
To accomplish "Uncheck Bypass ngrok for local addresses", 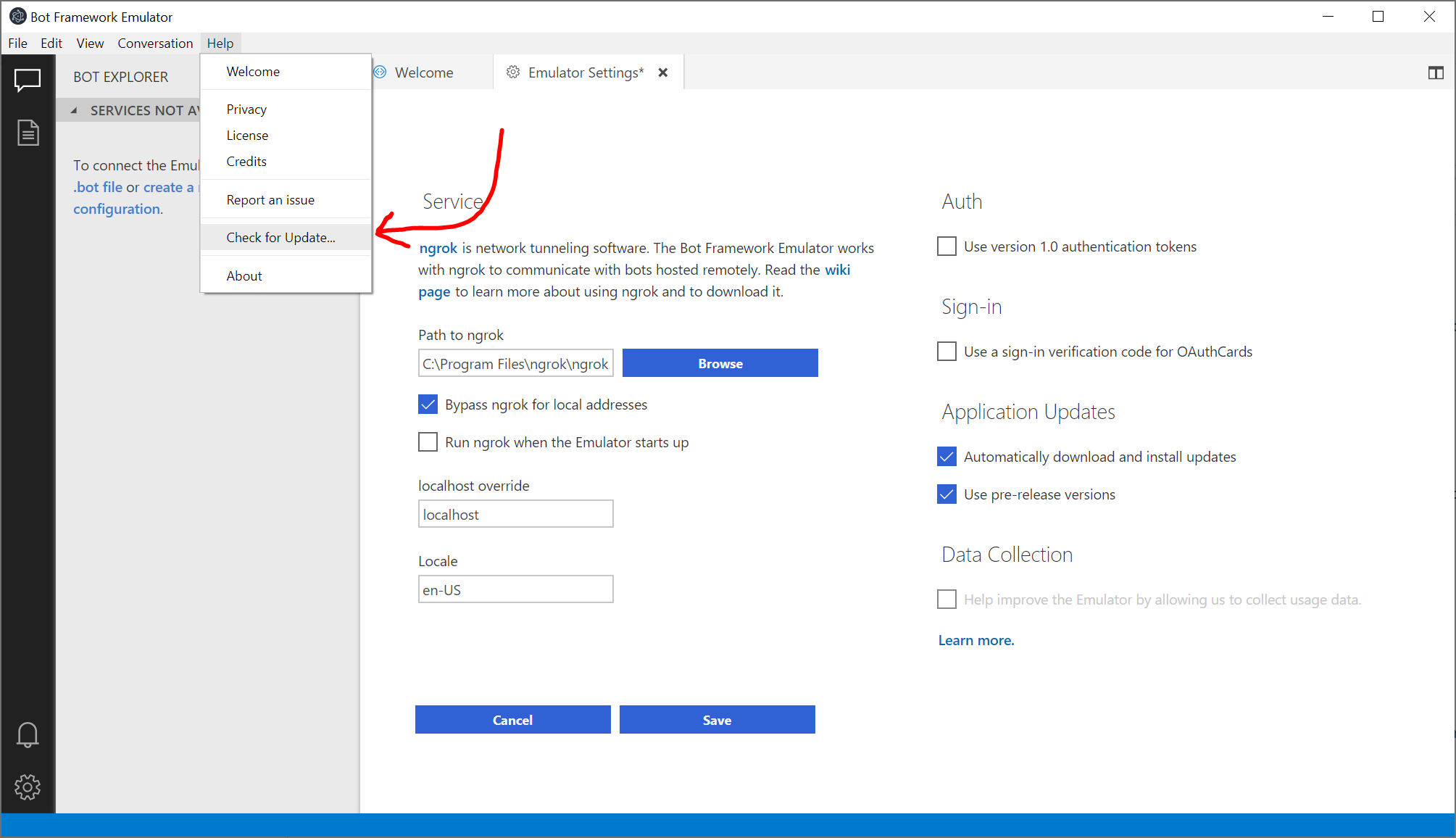I will click(x=428, y=405).
